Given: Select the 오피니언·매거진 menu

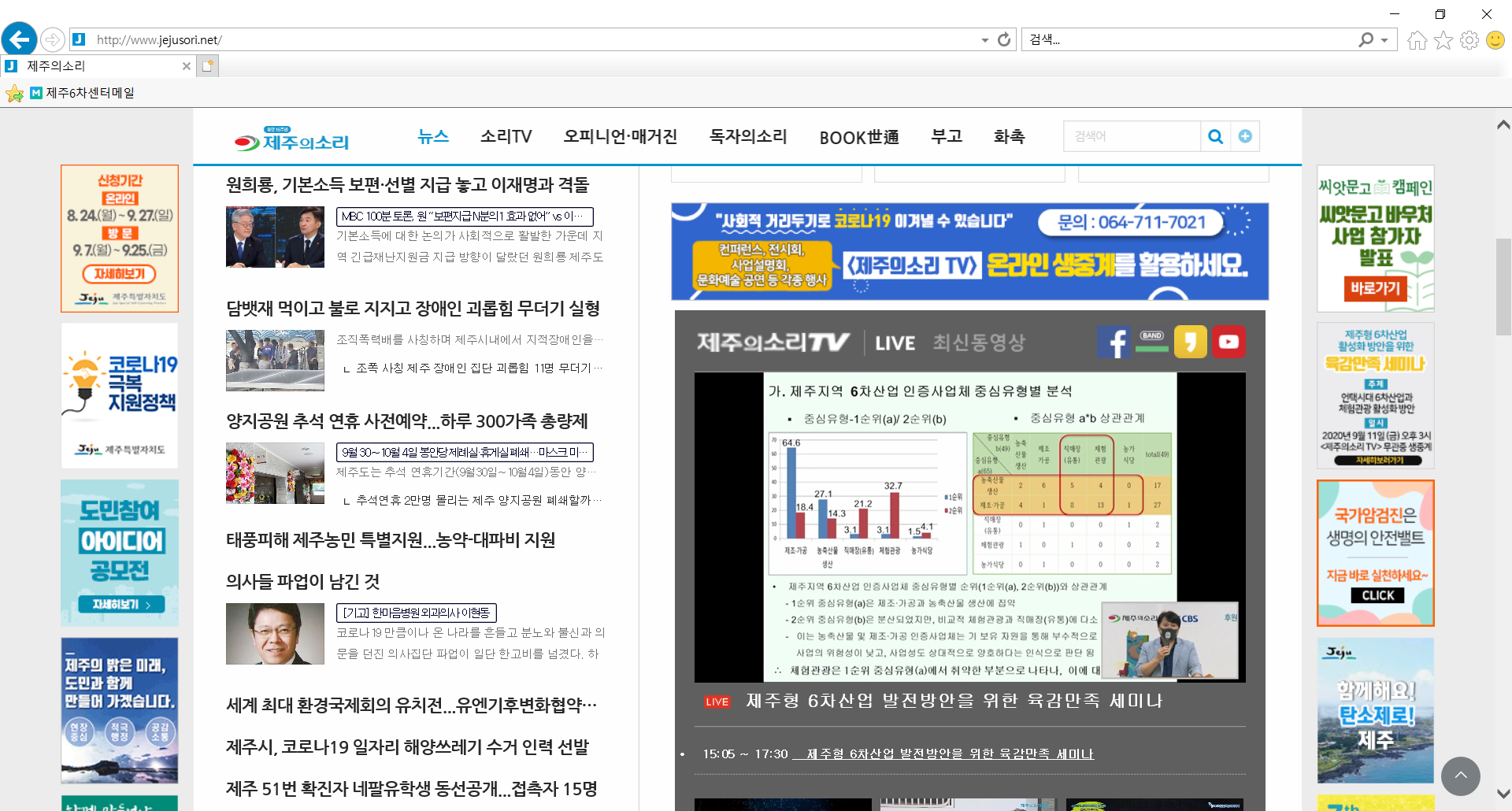Looking at the screenshot, I should 620,136.
